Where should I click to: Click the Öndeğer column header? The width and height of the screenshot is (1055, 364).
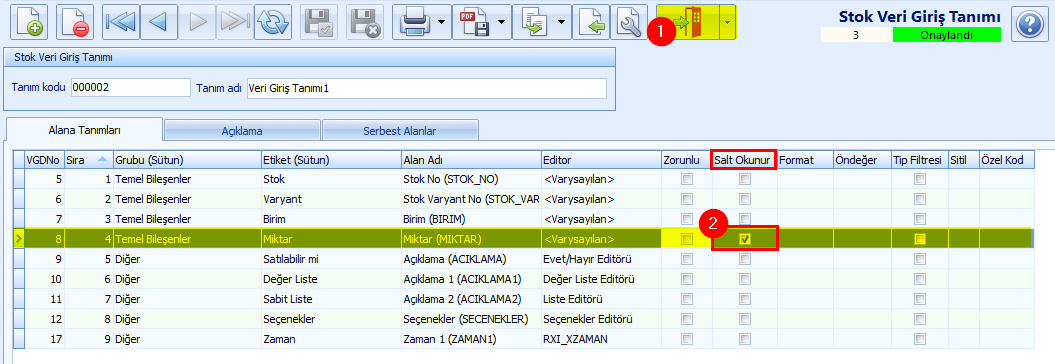click(862, 159)
